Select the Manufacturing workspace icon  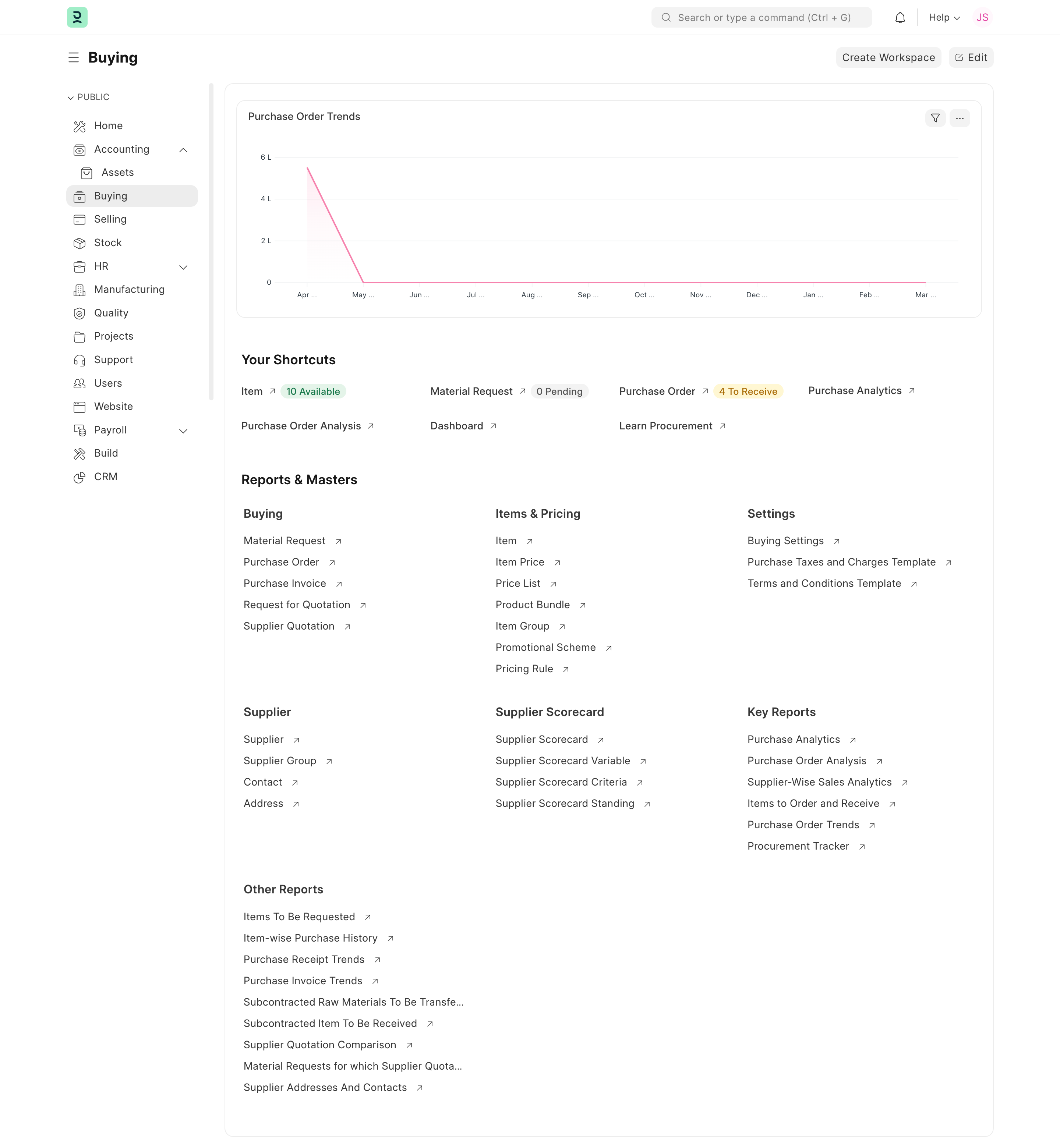80,290
